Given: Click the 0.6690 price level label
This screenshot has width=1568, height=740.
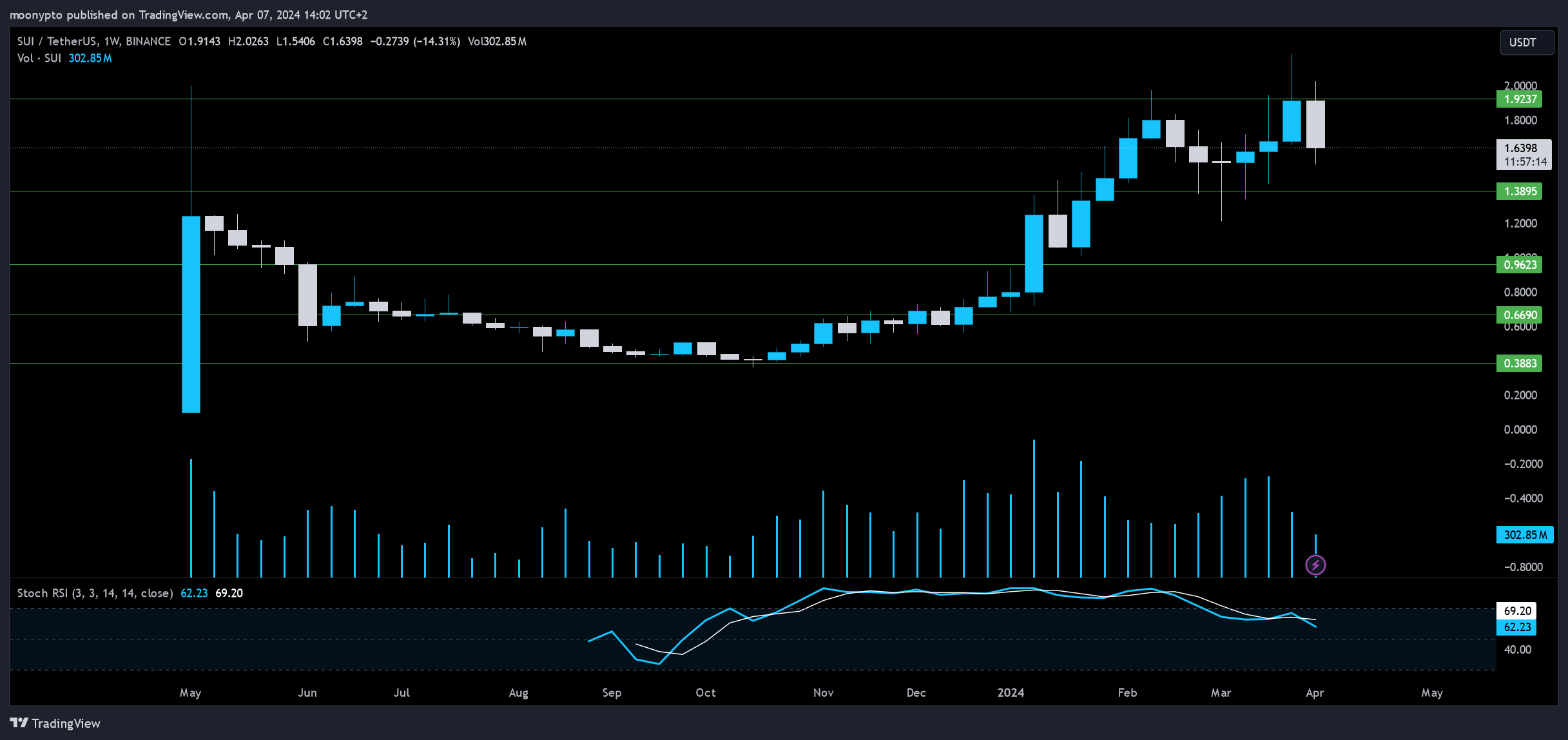Looking at the screenshot, I should [1519, 315].
